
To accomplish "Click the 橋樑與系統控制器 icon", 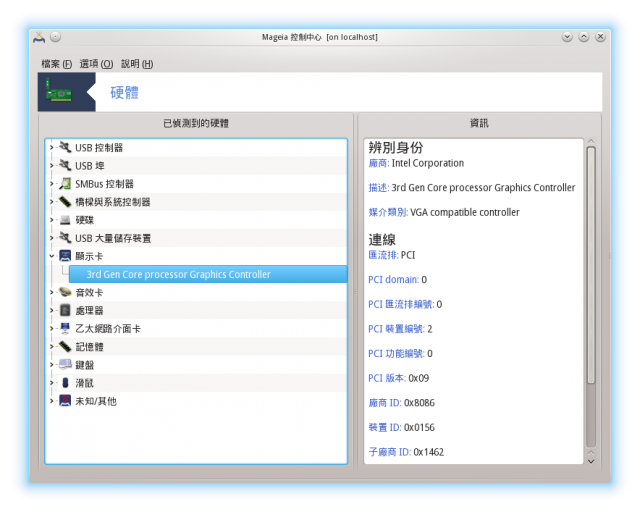I will pyautogui.click(x=65, y=202).
